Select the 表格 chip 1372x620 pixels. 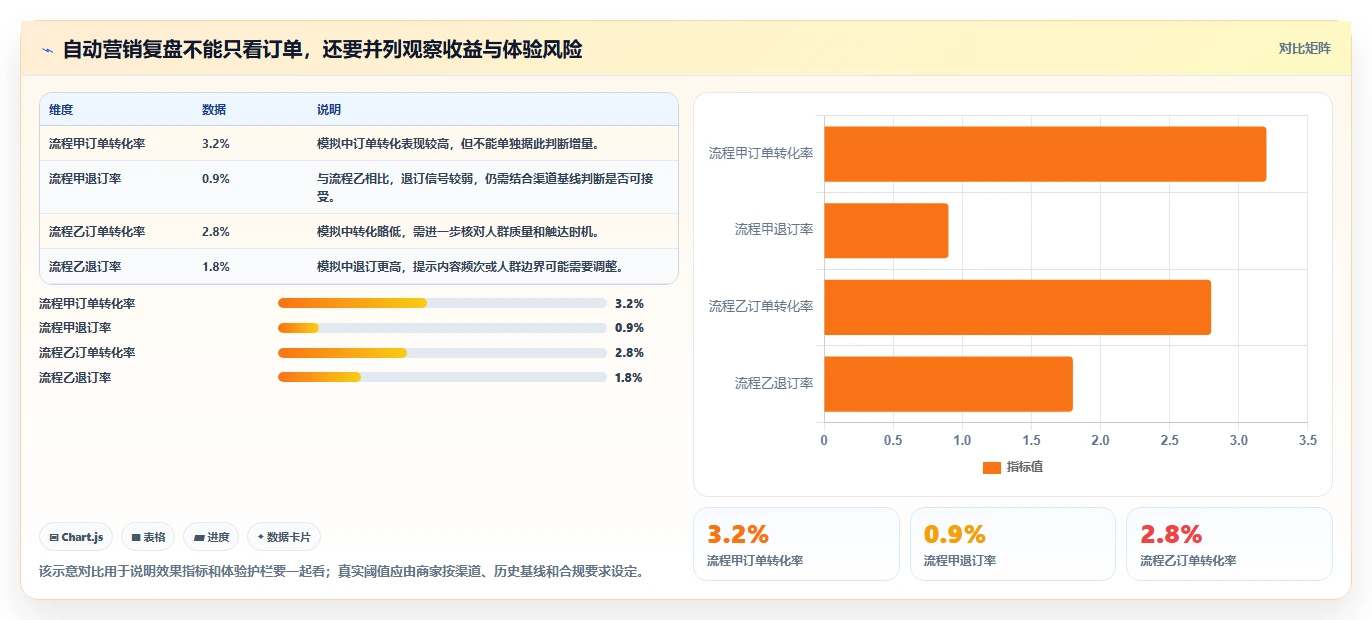(148, 537)
